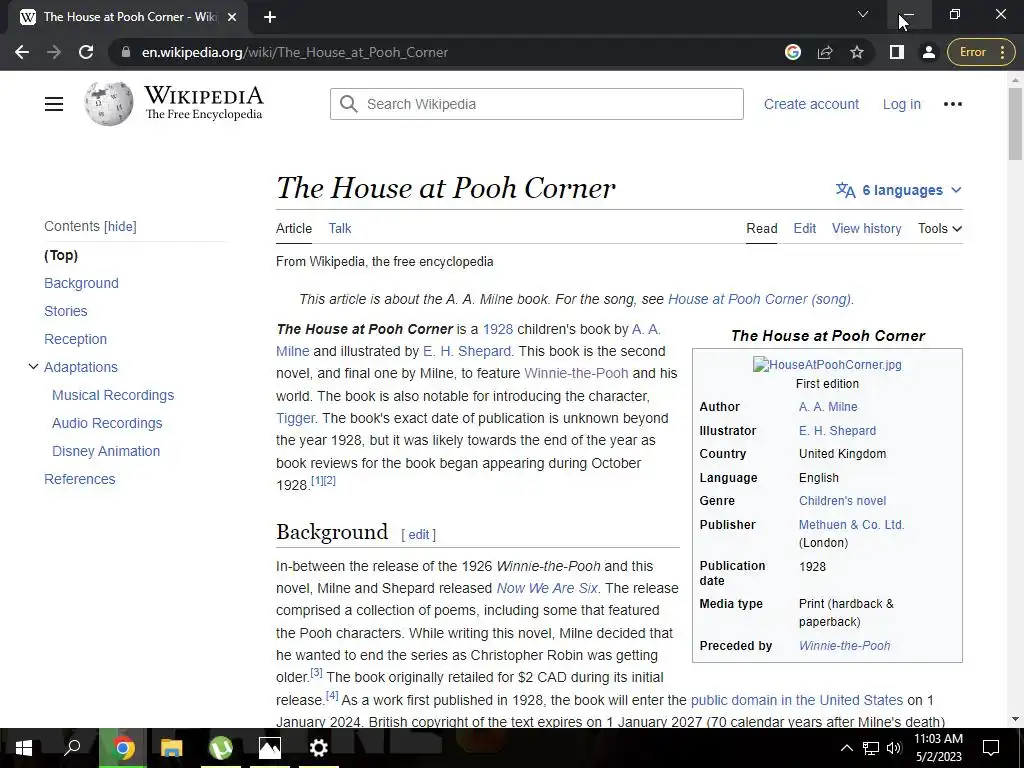Click into the Search Wikipedia field
This screenshot has width=1024, height=768.
(537, 104)
